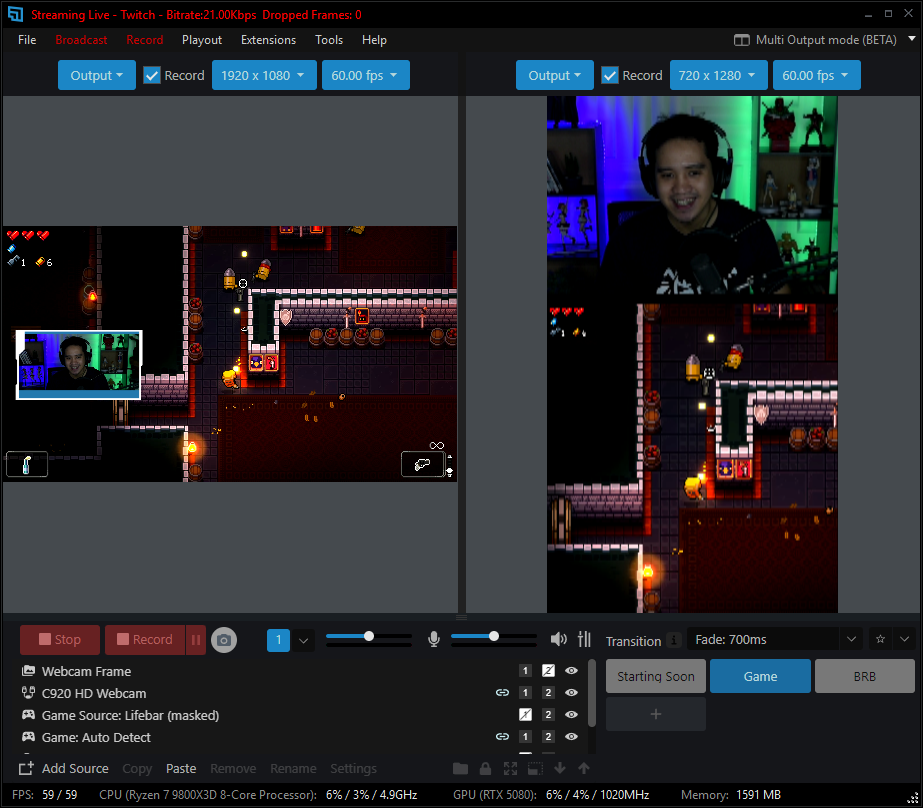The width and height of the screenshot is (923, 808).
Task: Click the red Record button beside Stop
Action: click(x=145, y=640)
